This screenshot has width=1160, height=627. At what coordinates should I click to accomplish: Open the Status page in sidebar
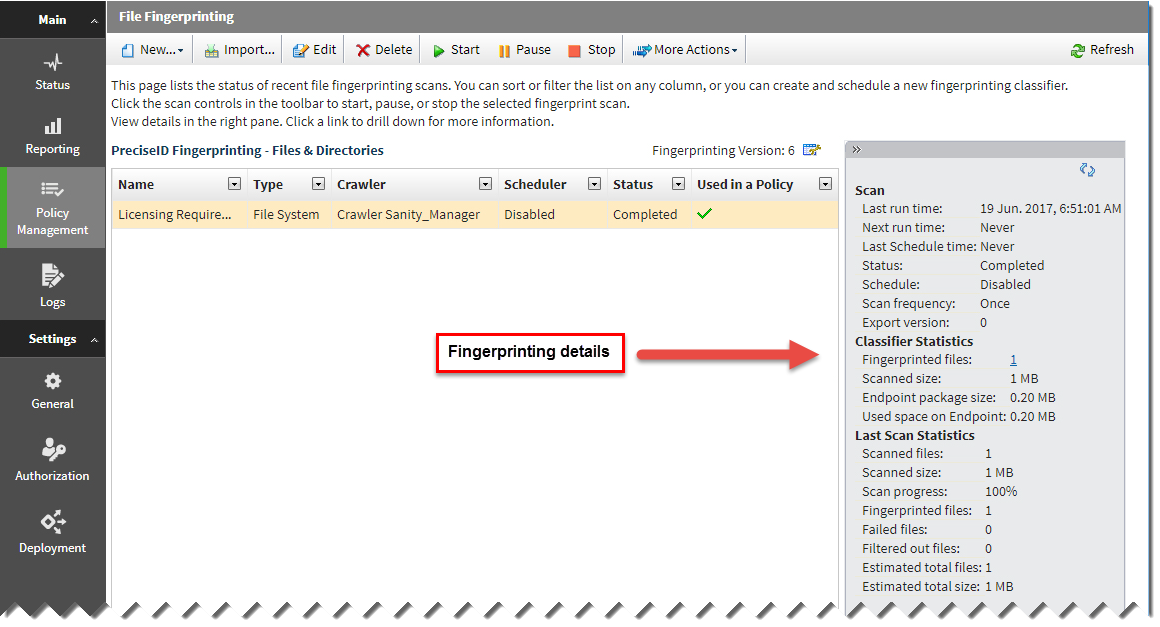[53, 72]
